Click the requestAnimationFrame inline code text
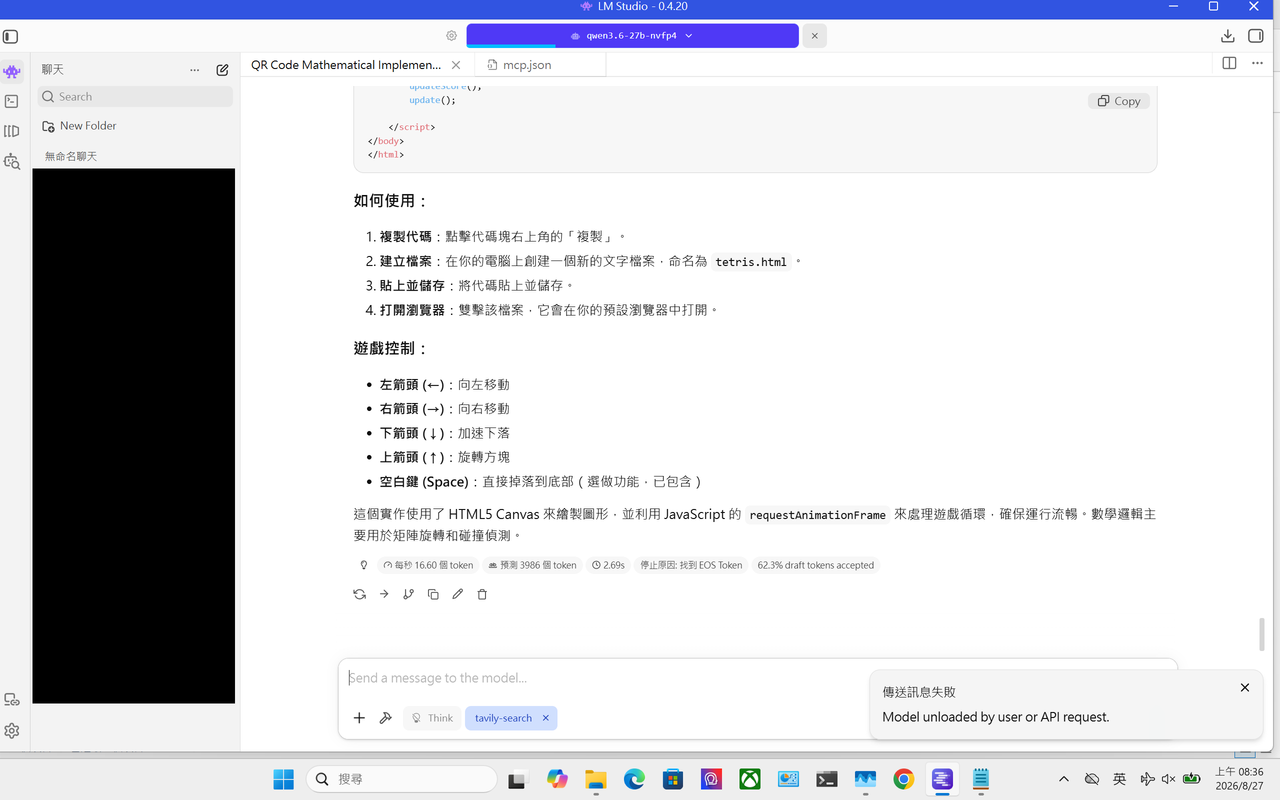 click(x=817, y=515)
